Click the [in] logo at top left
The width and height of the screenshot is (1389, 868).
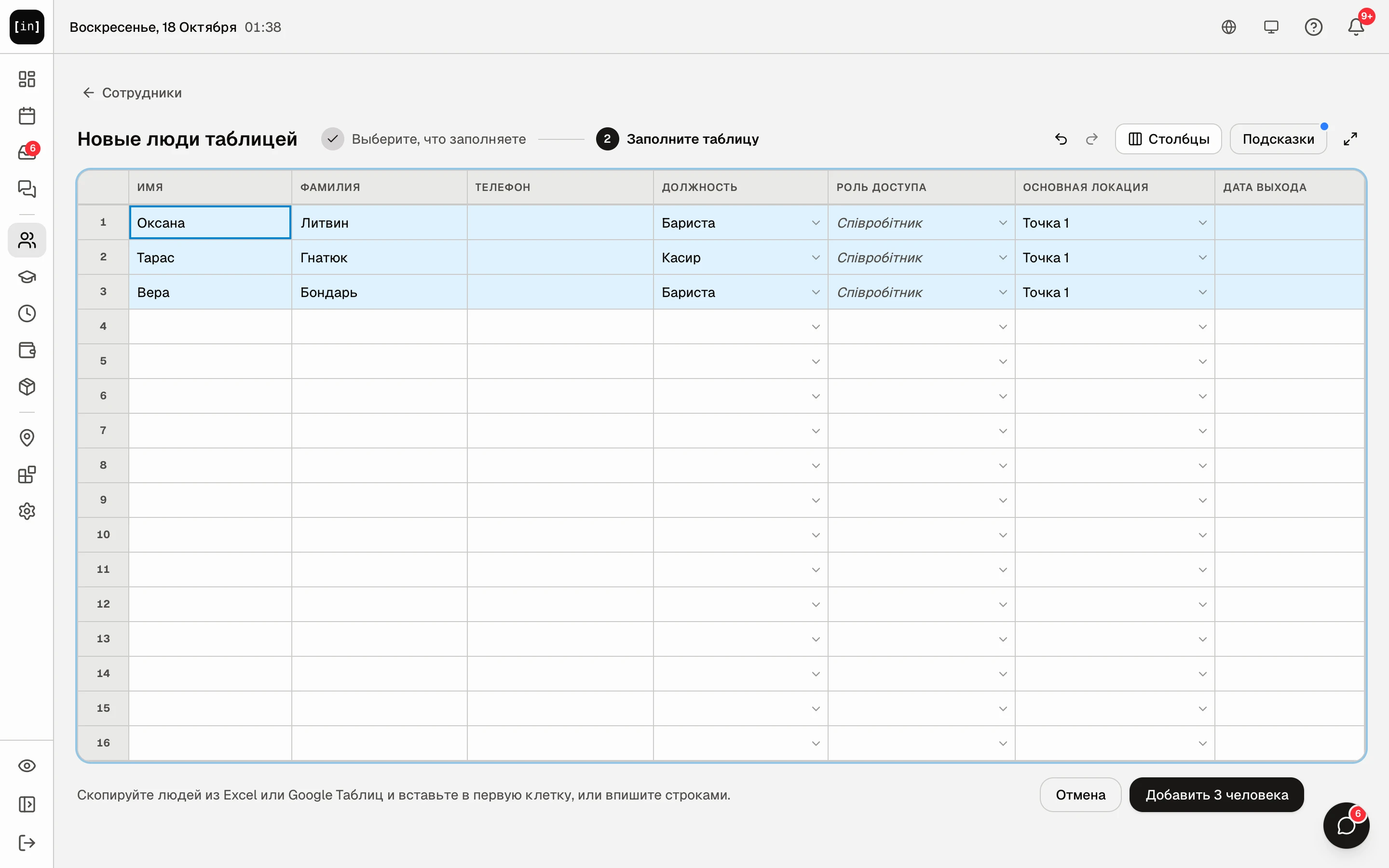27,27
